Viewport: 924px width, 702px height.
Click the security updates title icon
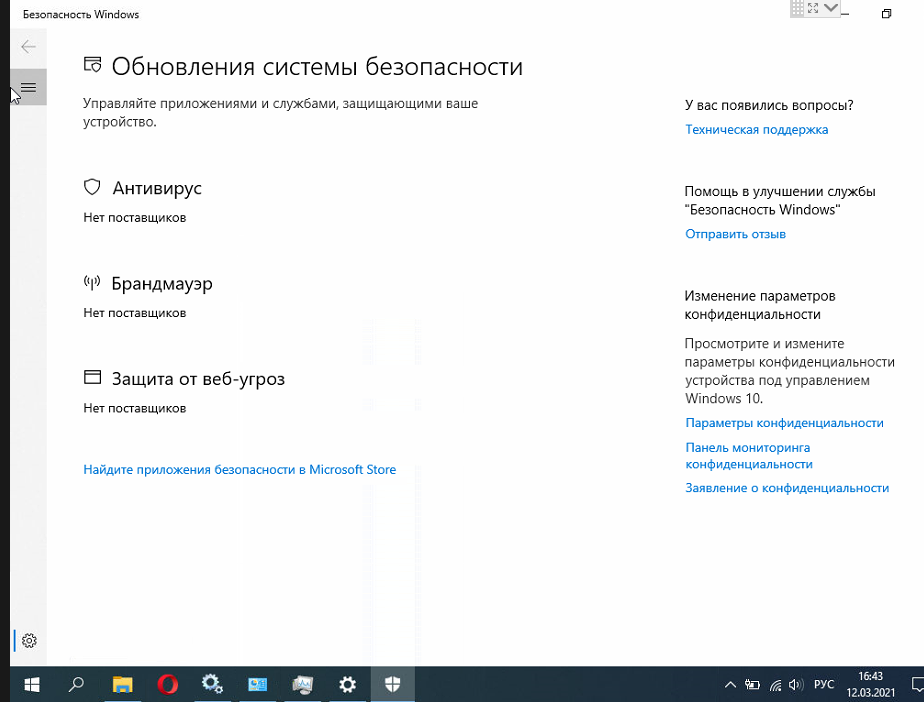[93, 65]
